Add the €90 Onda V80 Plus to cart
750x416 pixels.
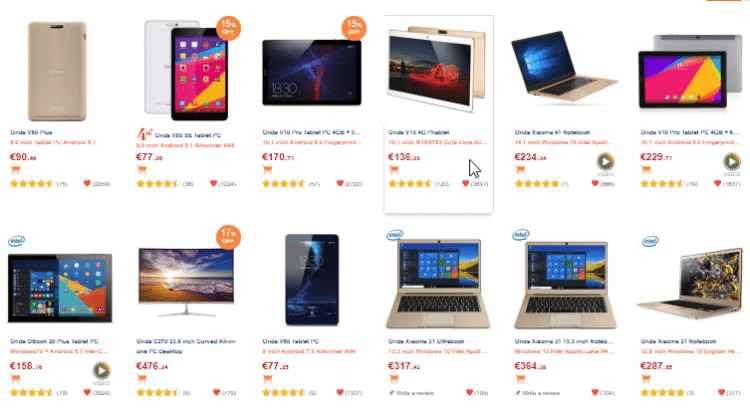pyautogui.click(x=15, y=170)
